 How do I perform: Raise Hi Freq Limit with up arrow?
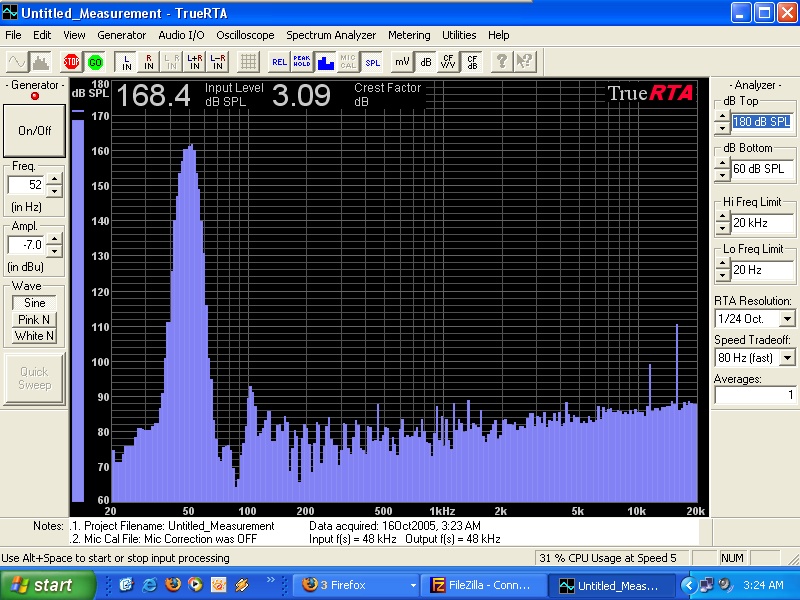pos(722,216)
